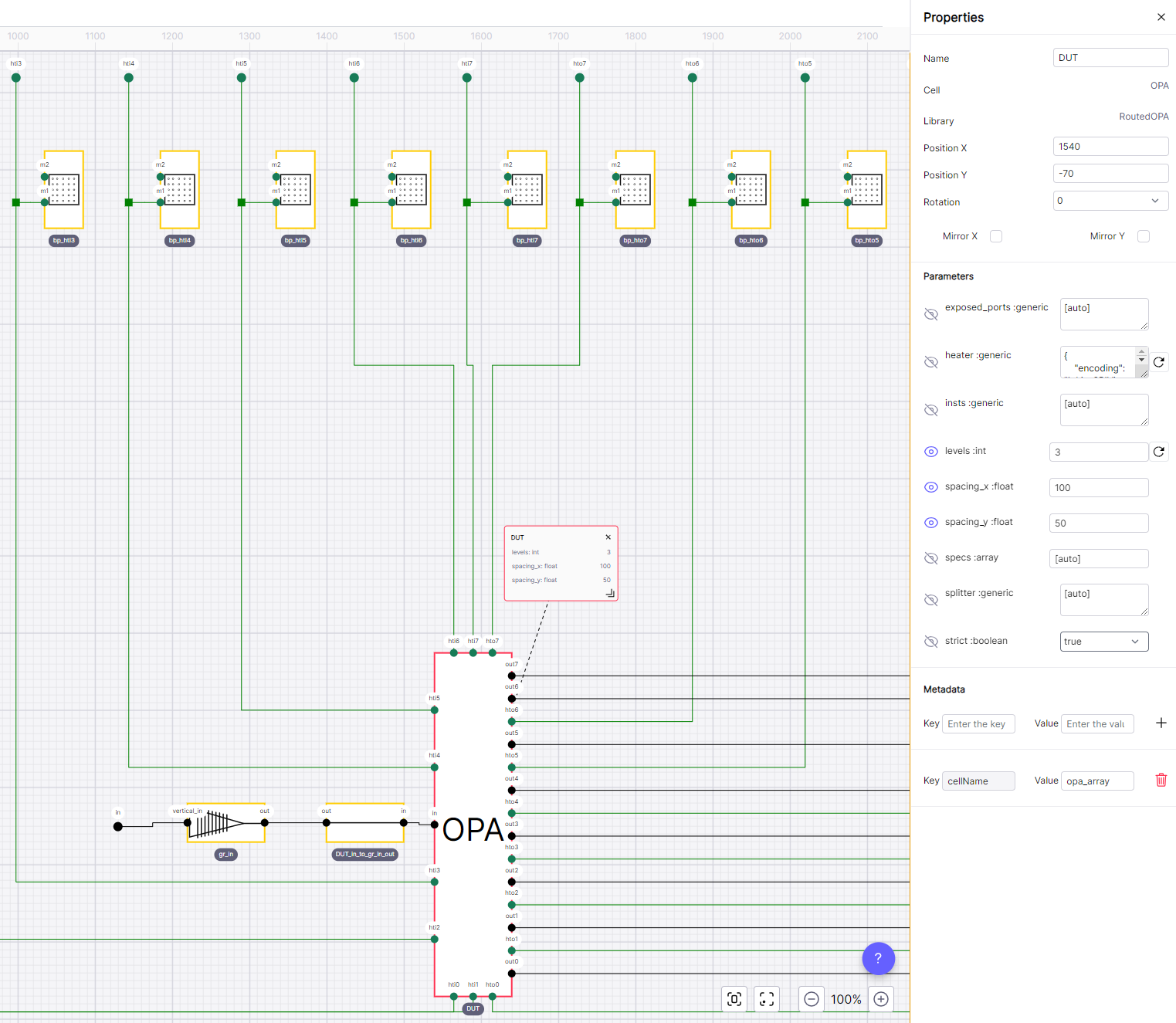
Task: Click the zoom in plus icon
Action: (881, 999)
